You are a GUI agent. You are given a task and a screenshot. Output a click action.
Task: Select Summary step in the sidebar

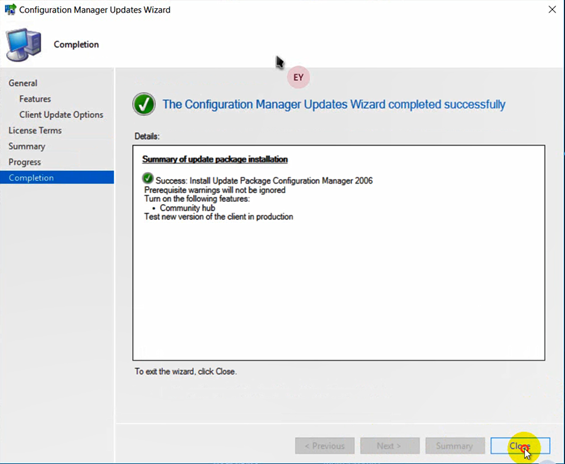click(27, 146)
